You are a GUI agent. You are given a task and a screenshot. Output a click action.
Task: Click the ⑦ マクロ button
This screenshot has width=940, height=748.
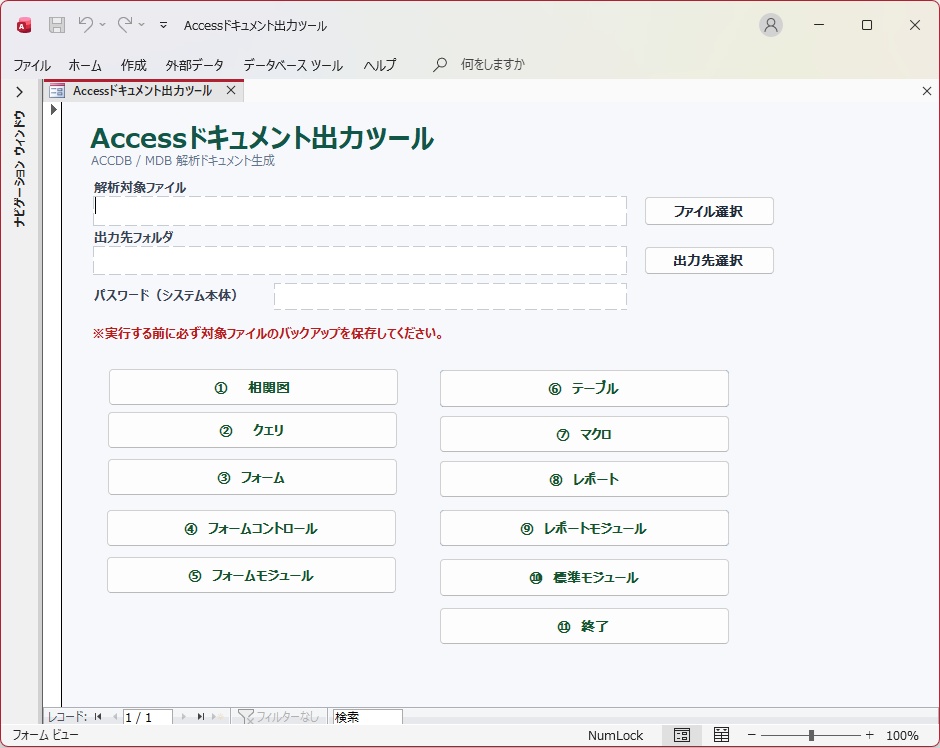pos(585,434)
